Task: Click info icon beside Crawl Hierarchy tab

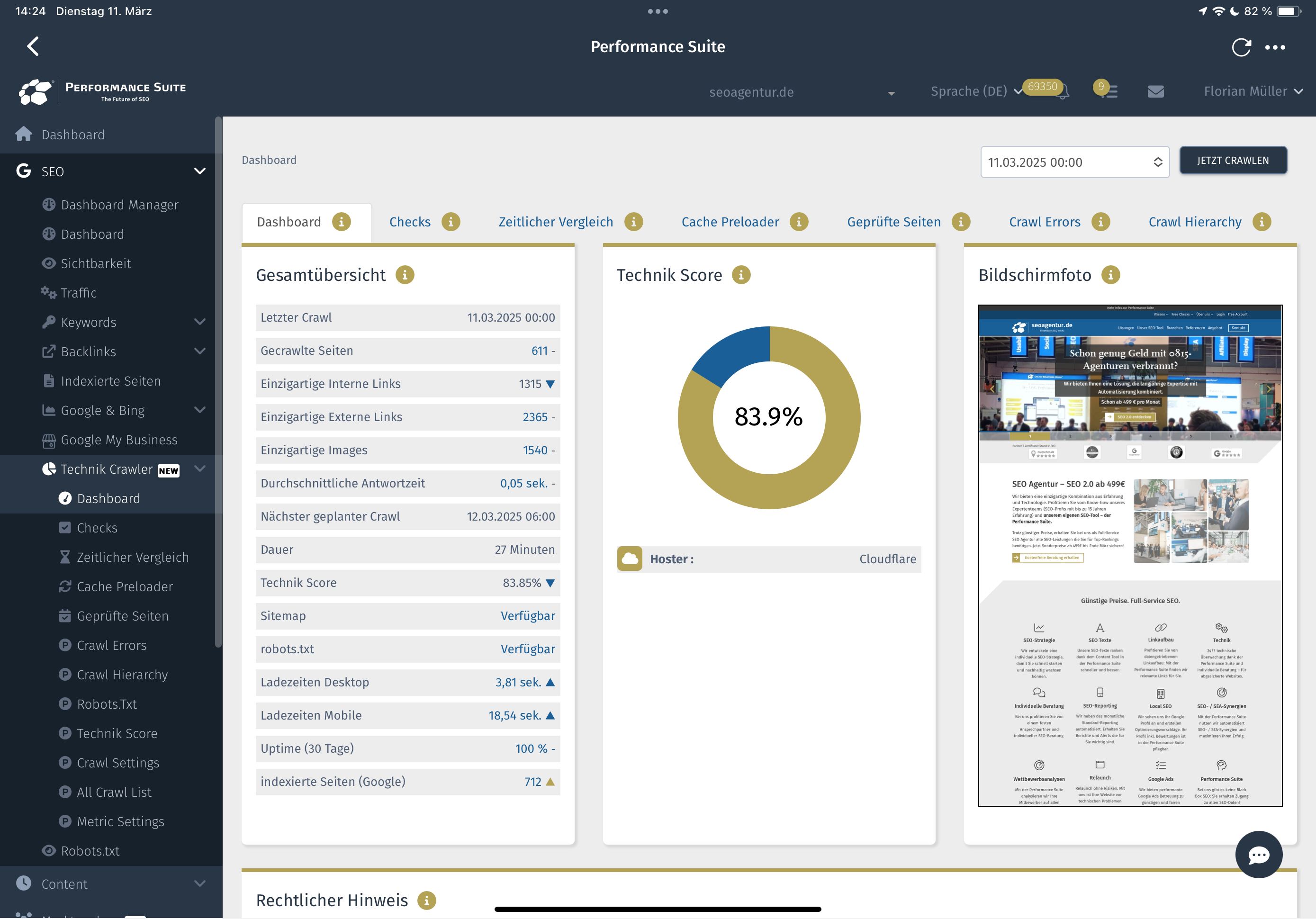Action: [1262, 222]
